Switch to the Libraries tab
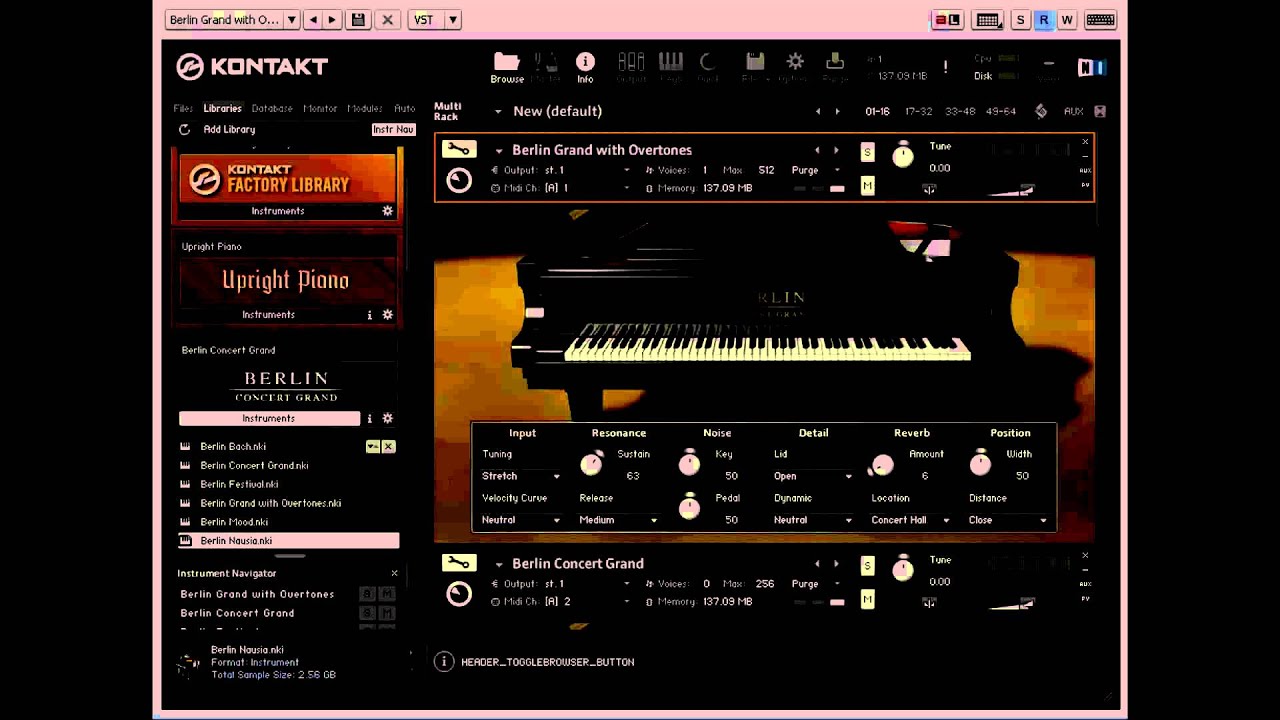1280x720 pixels. click(222, 108)
